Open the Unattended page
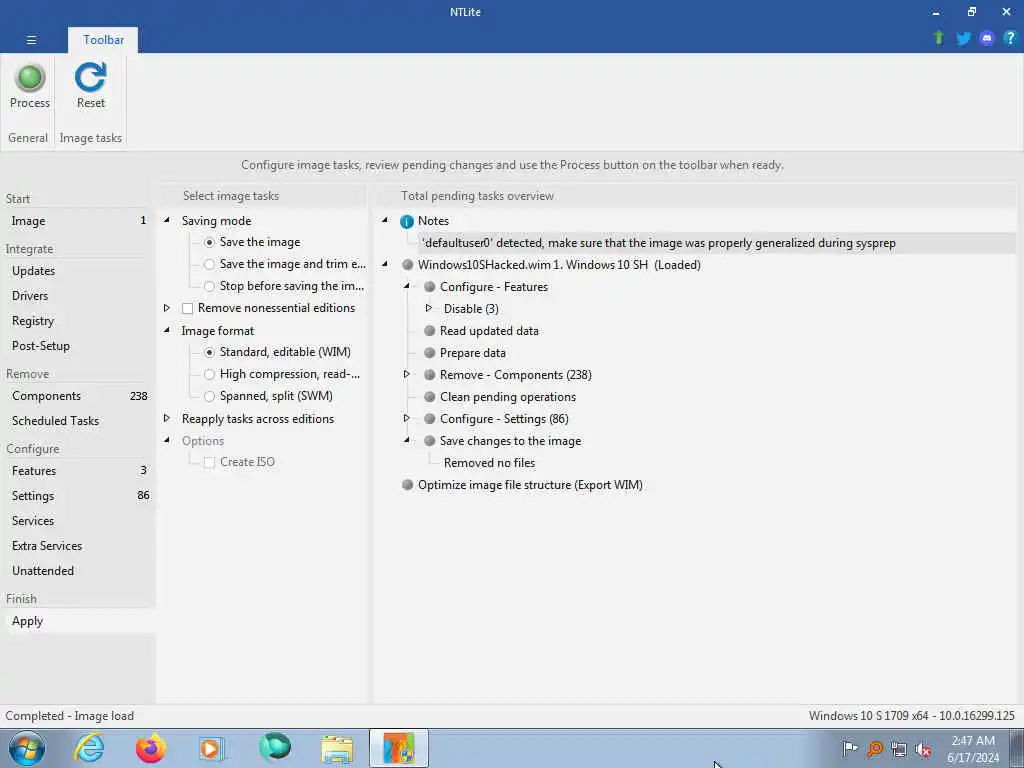The image size is (1024, 768). click(78, 571)
